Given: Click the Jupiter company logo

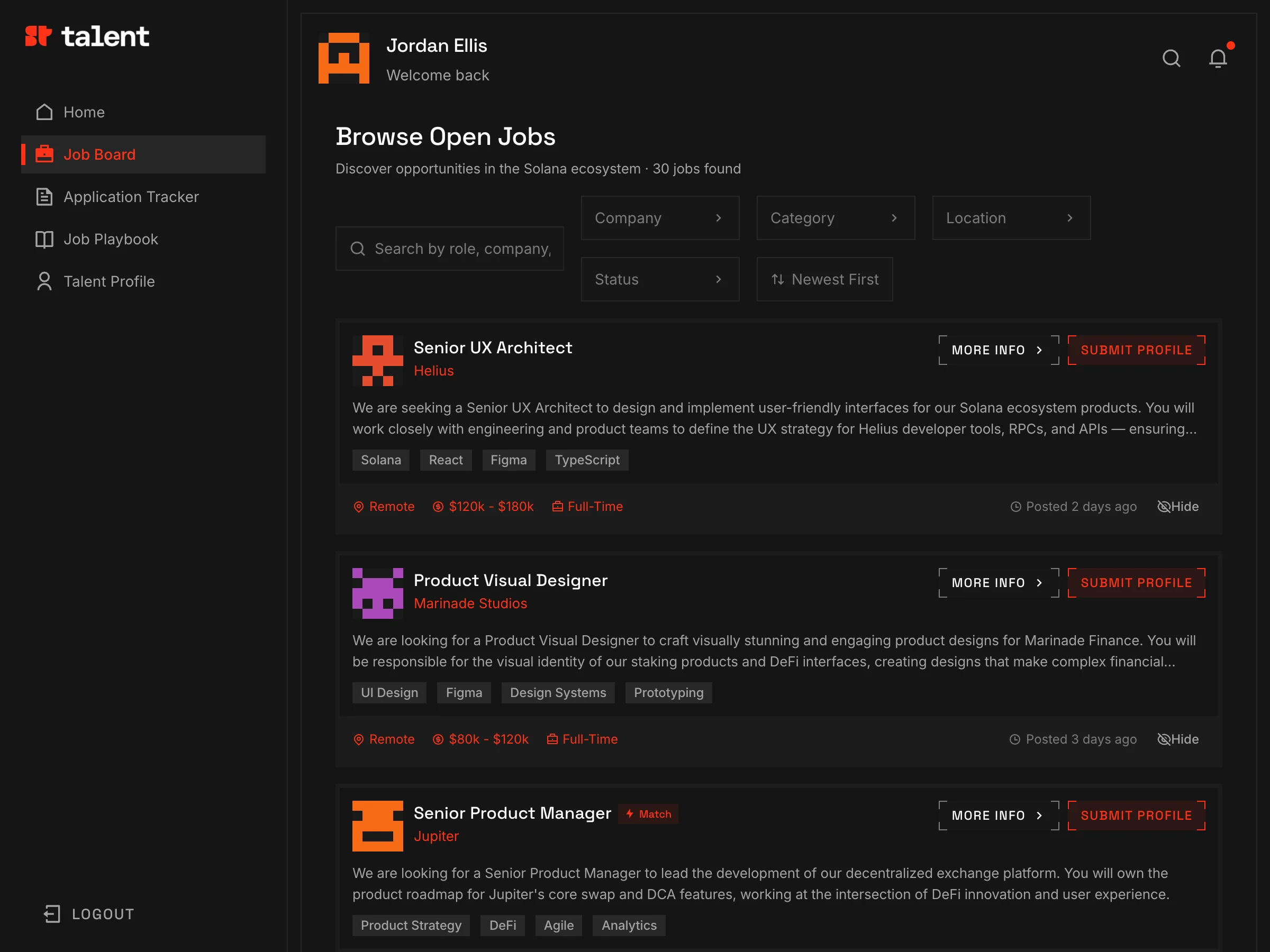Looking at the screenshot, I should tap(378, 826).
